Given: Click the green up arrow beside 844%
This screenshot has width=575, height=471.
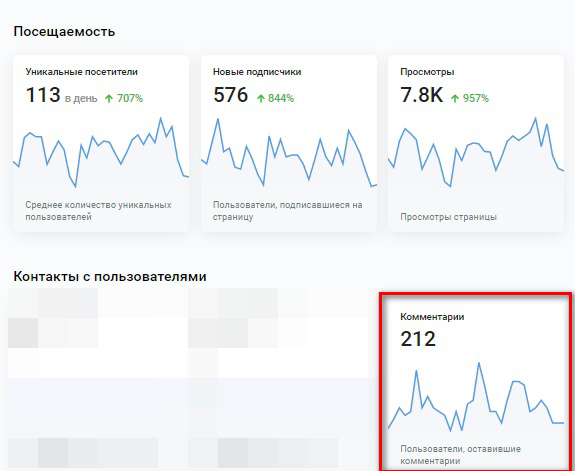Looking at the screenshot, I should [261, 99].
